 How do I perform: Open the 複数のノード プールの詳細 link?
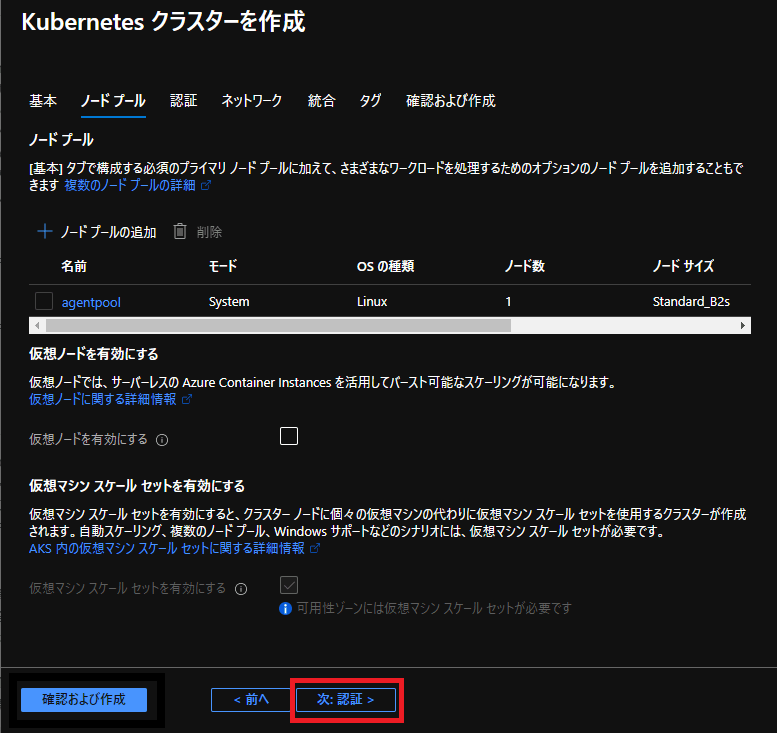pyautogui.click(x=130, y=185)
